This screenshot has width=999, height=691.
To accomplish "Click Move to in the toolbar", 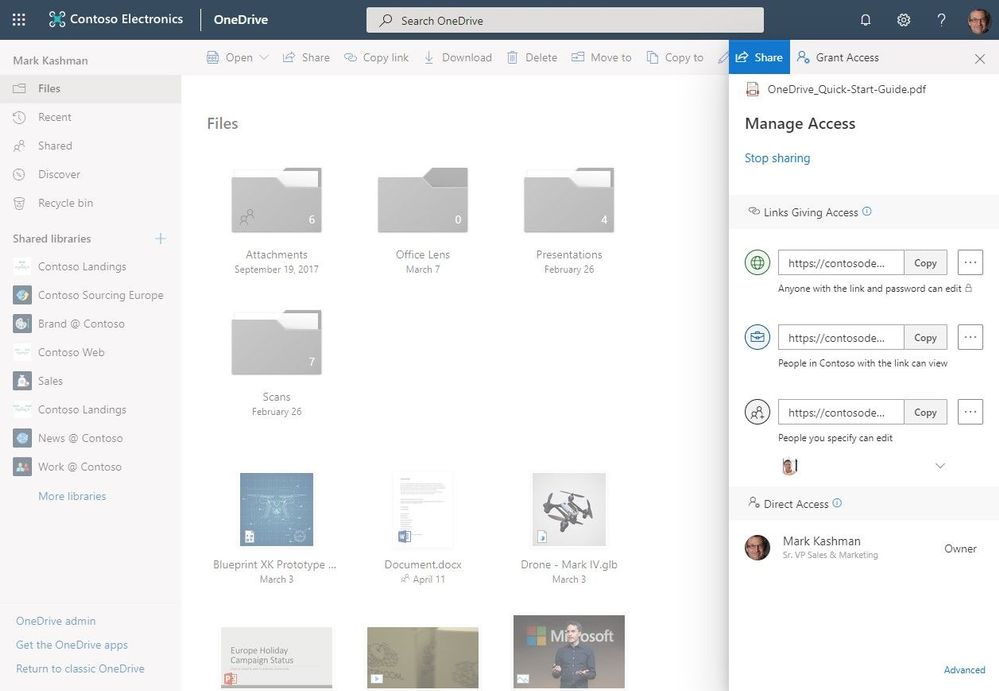I will tap(601, 57).
